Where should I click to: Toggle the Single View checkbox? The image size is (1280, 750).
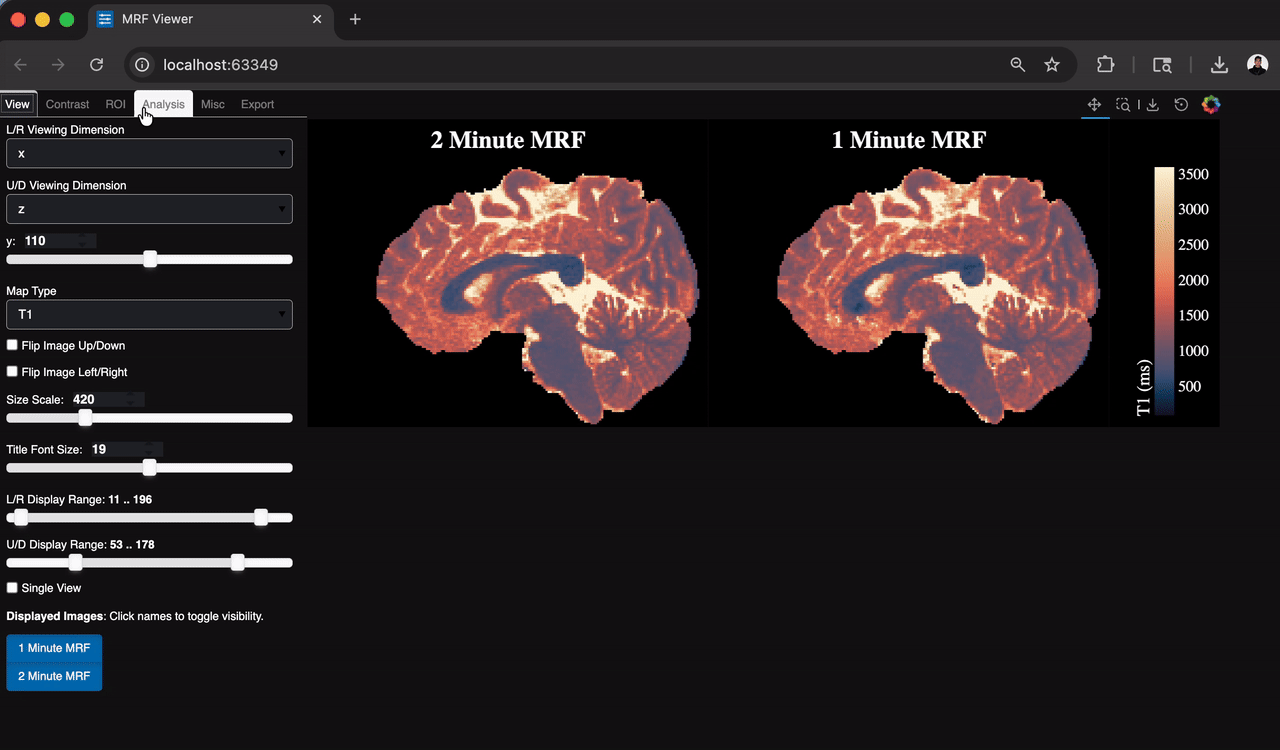pyautogui.click(x=10, y=588)
